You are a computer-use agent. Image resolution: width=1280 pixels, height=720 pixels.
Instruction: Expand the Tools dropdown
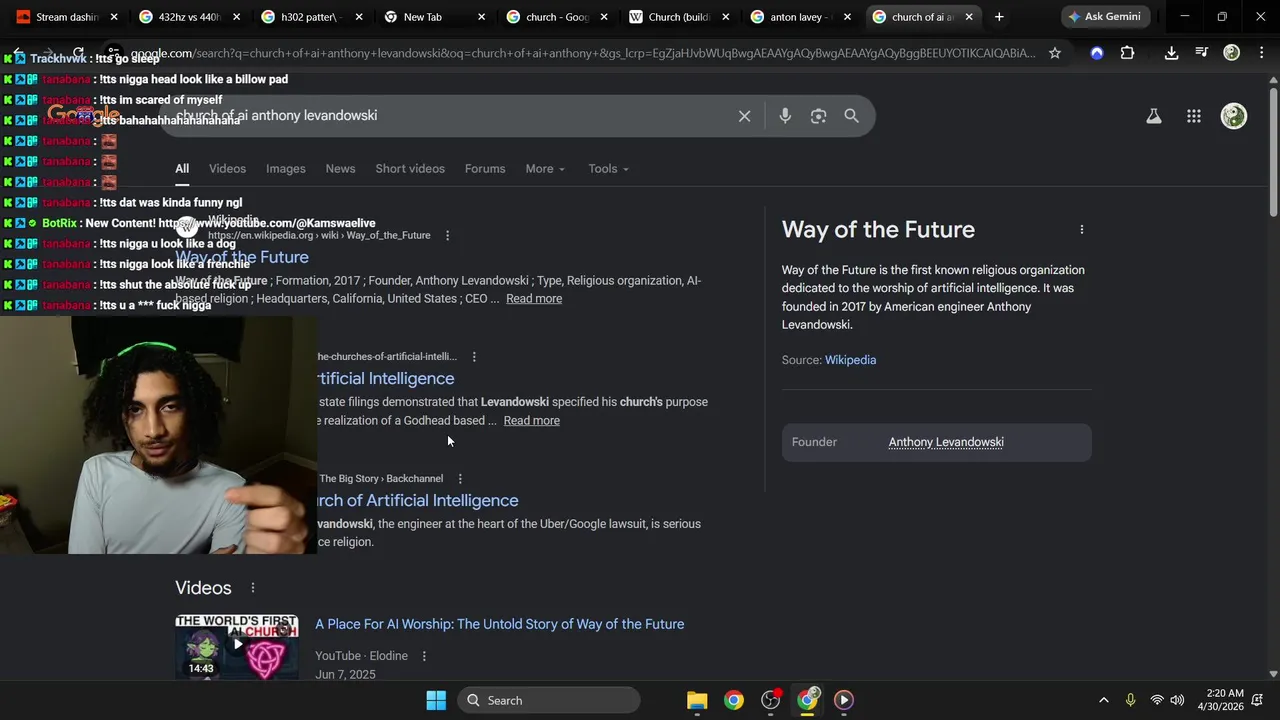click(608, 169)
